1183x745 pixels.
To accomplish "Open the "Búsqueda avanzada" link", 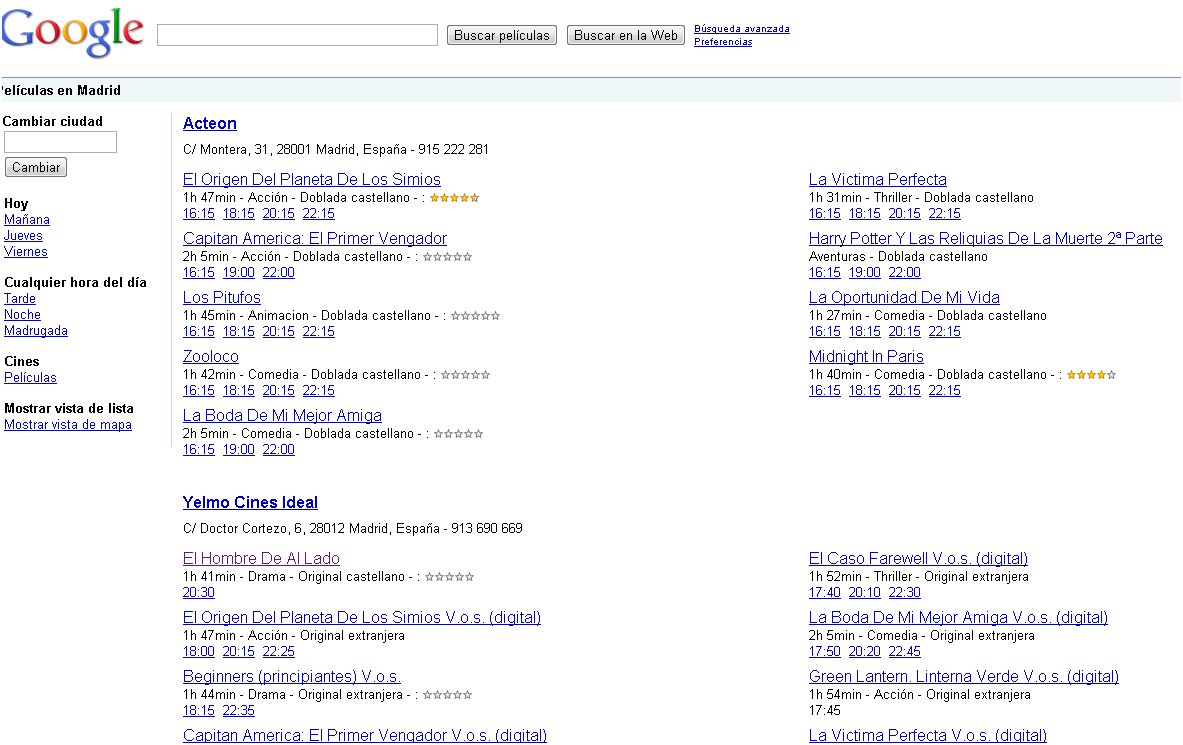I will 741,29.
